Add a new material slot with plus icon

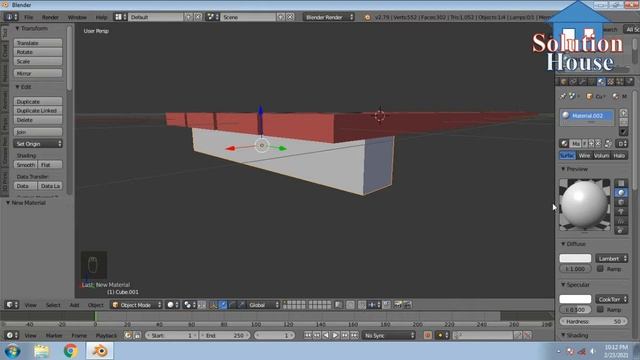click(x=623, y=113)
